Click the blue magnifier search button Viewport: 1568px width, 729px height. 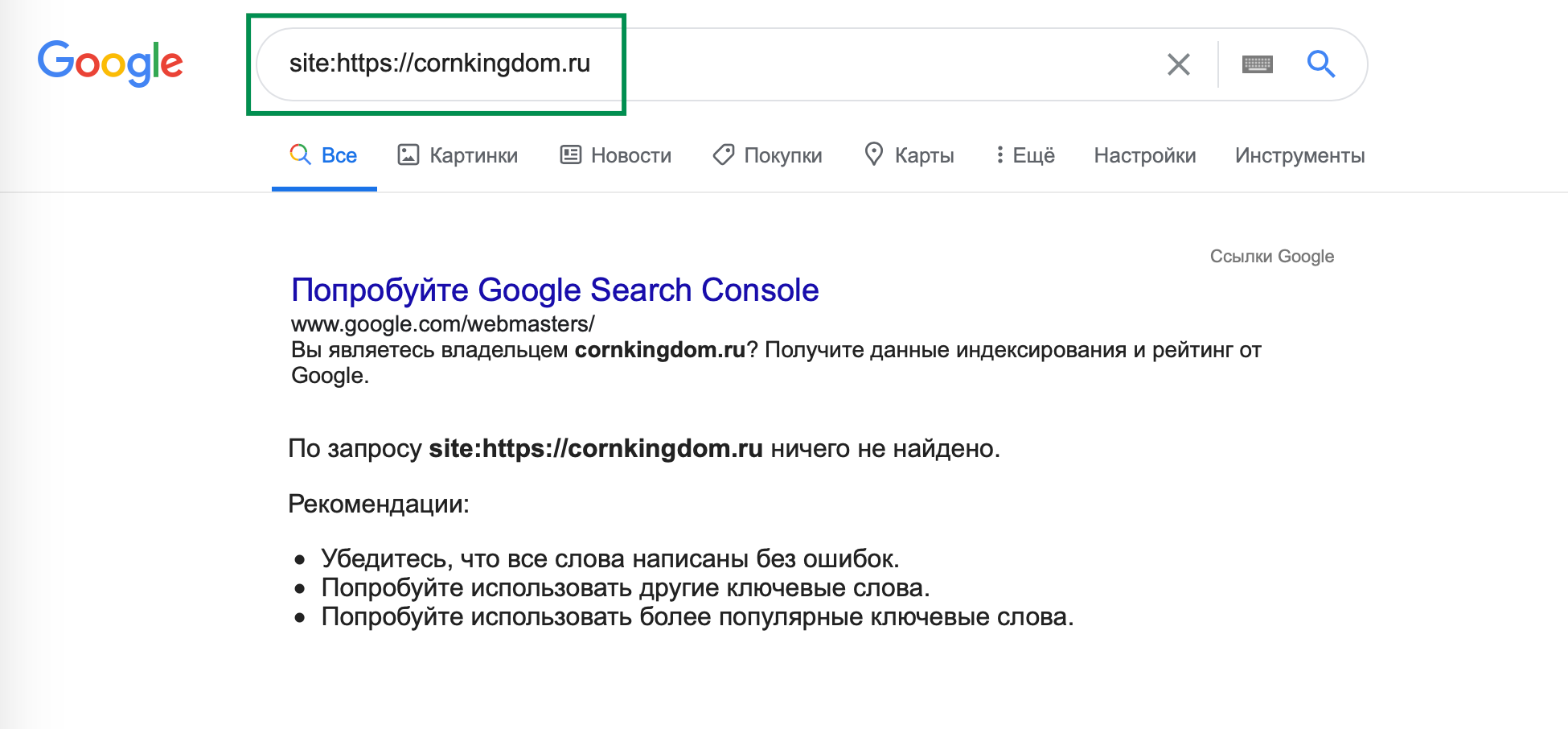tap(1320, 64)
